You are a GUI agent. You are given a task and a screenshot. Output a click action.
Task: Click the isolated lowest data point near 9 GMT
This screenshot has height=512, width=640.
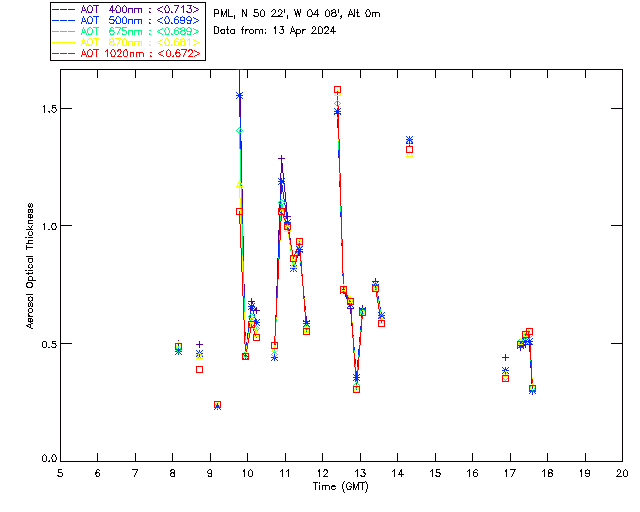click(x=218, y=405)
